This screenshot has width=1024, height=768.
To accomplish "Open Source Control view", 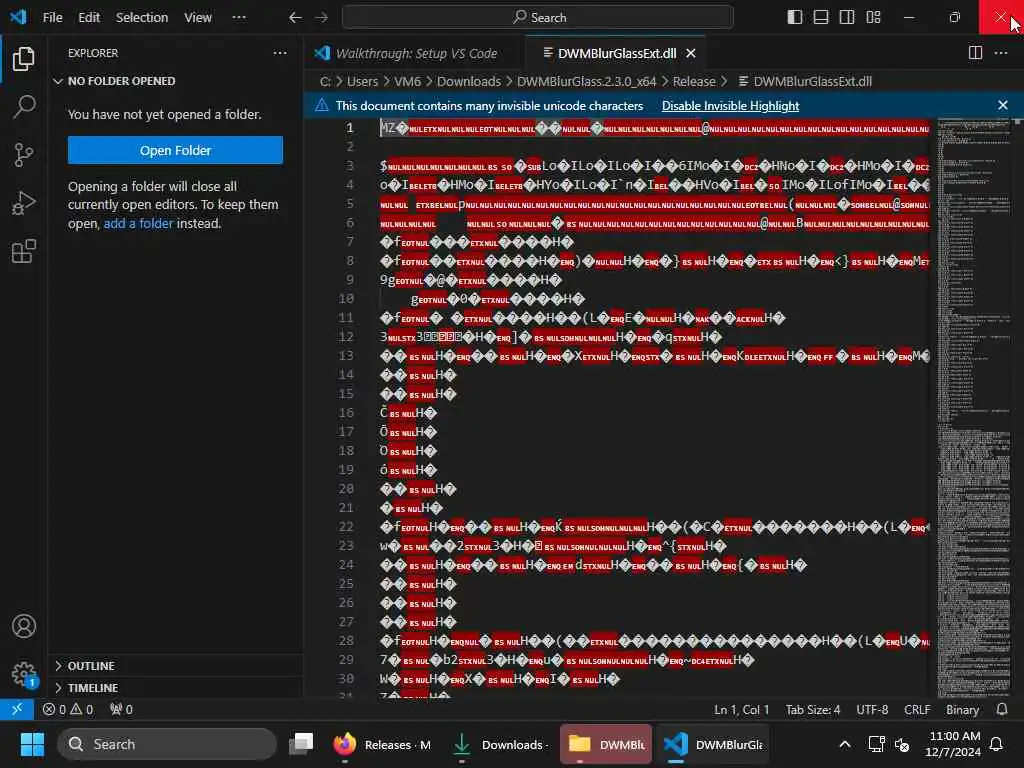I will pyautogui.click(x=24, y=155).
